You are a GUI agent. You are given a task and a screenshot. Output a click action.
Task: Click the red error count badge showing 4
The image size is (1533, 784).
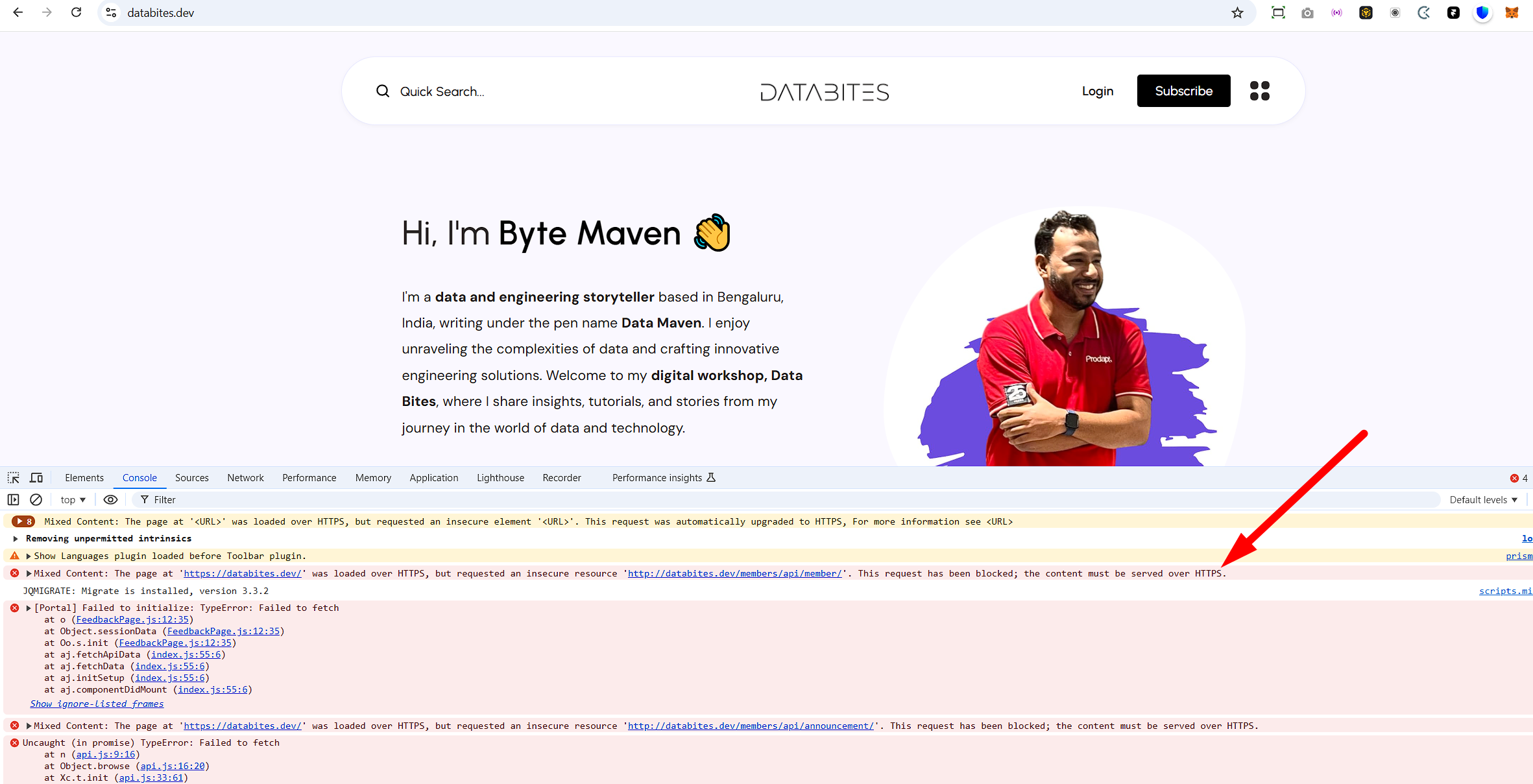point(1518,479)
